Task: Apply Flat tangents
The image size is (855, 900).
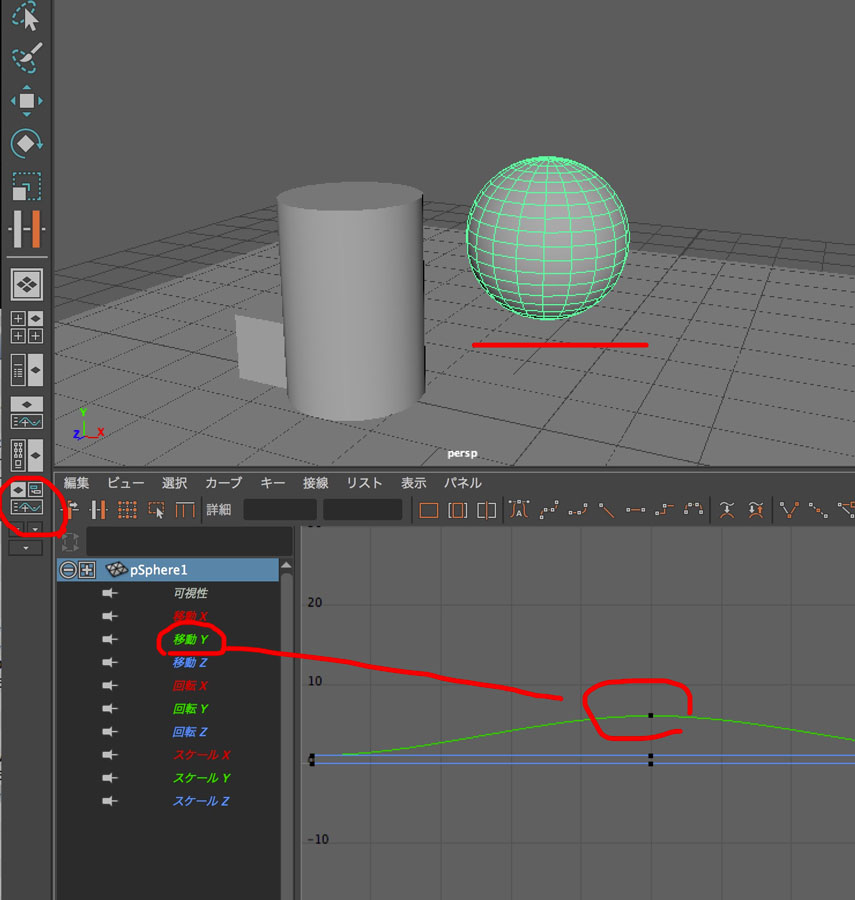Action: point(635,510)
